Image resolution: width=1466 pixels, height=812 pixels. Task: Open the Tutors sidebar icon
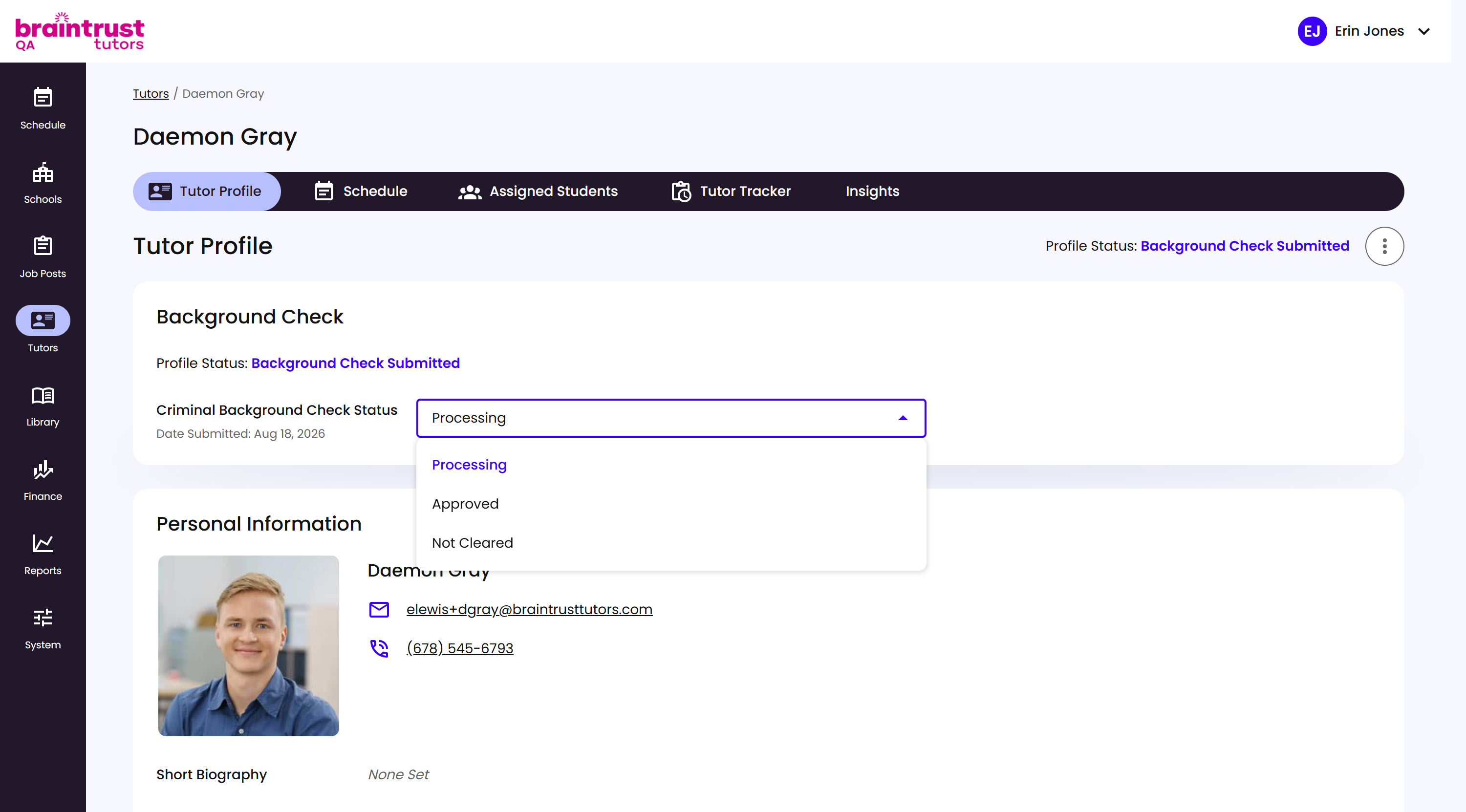tap(43, 321)
